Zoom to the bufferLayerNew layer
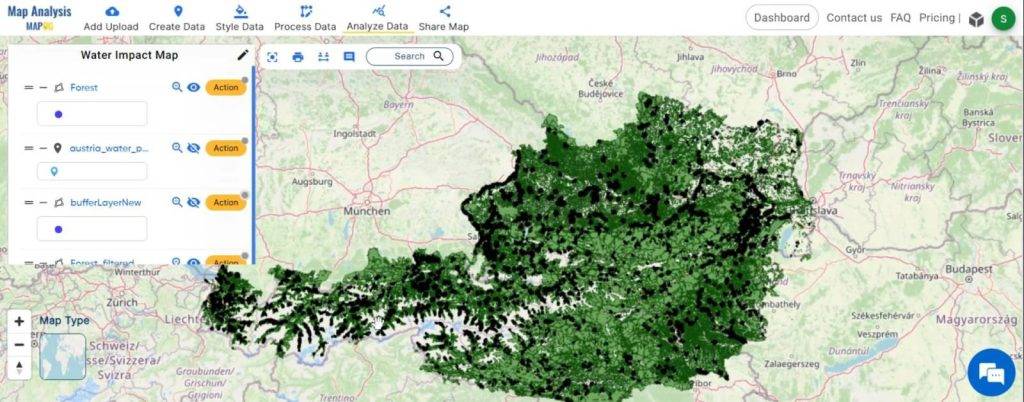Image resolution: width=1024 pixels, height=402 pixels. (x=177, y=202)
